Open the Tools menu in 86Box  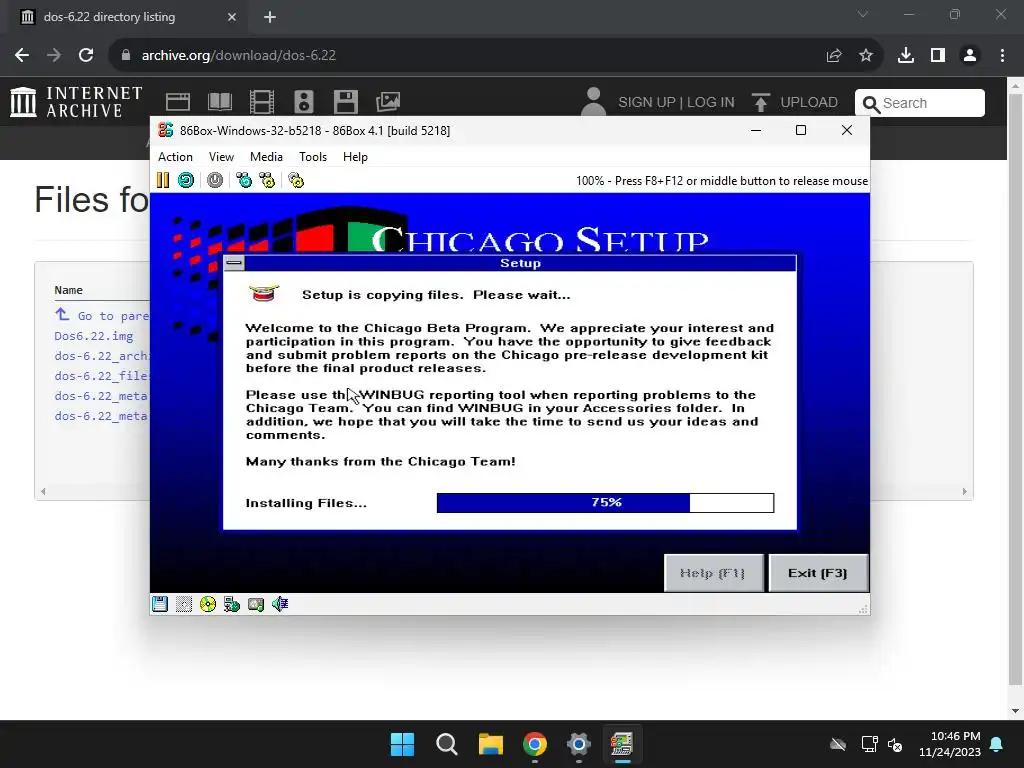[313, 157]
